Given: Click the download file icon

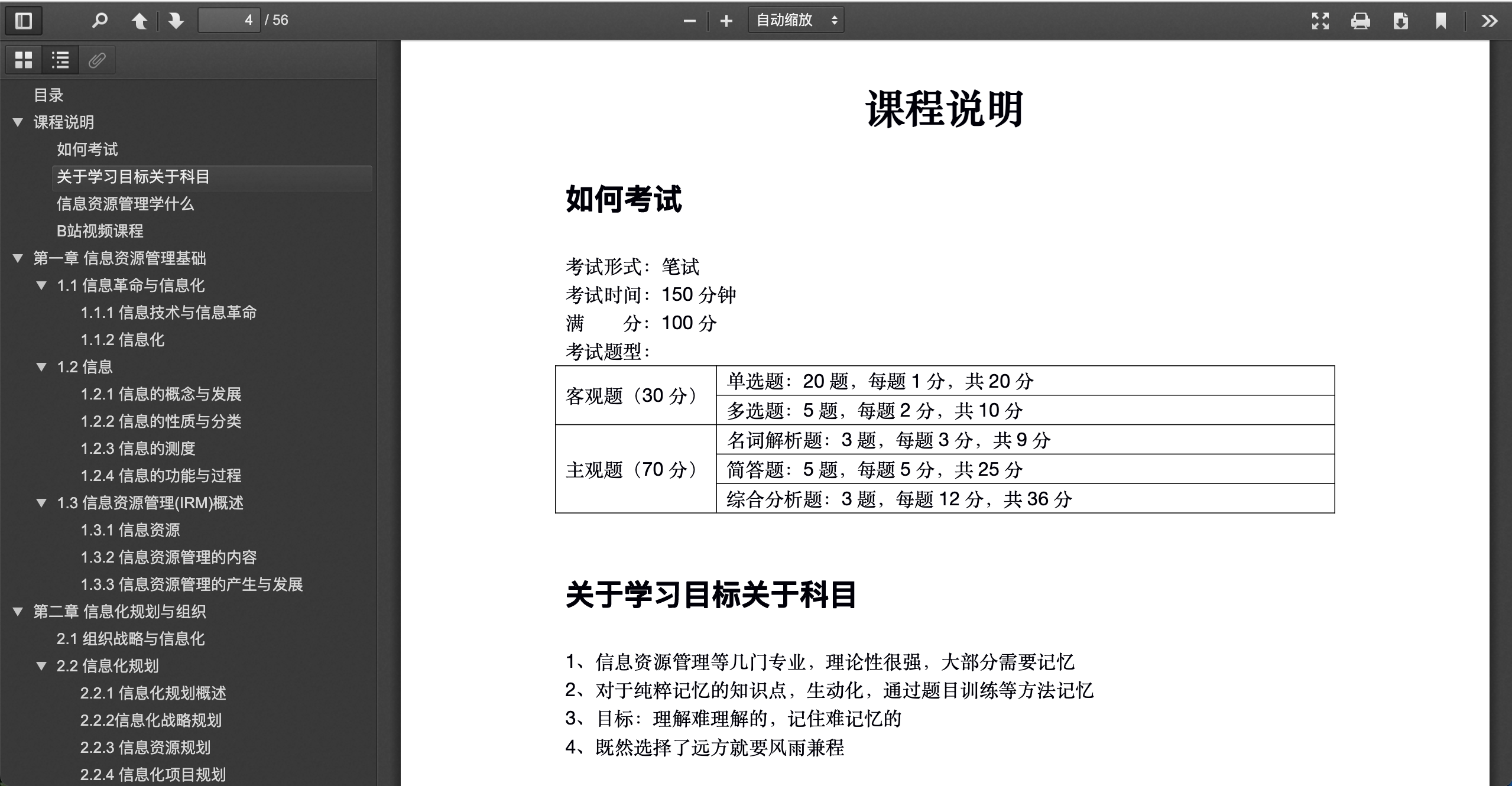Looking at the screenshot, I should (x=1400, y=21).
